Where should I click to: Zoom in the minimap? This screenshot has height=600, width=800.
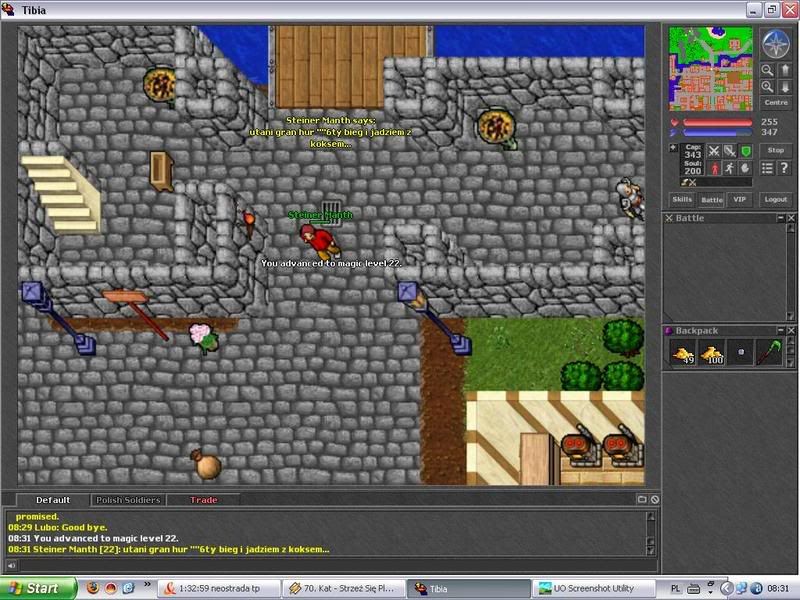(x=767, y=87)
